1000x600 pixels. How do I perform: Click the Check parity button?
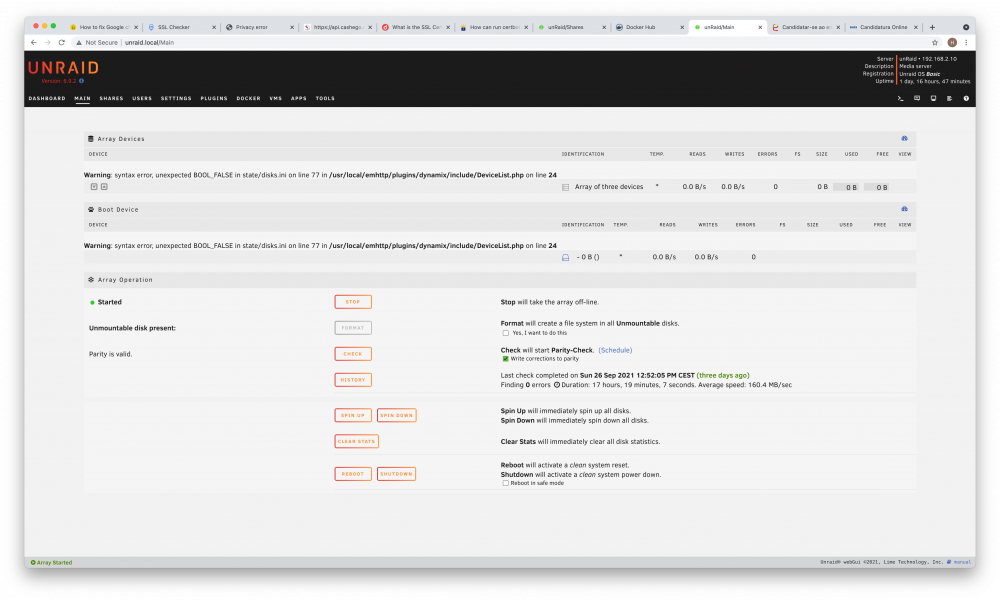click(353, 354)
